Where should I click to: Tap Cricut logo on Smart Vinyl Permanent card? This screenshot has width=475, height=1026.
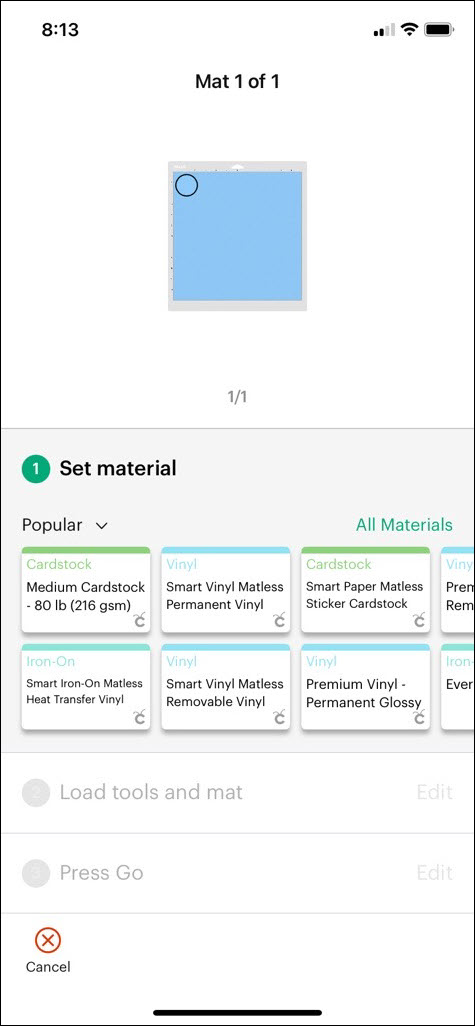tap(279, 620)
